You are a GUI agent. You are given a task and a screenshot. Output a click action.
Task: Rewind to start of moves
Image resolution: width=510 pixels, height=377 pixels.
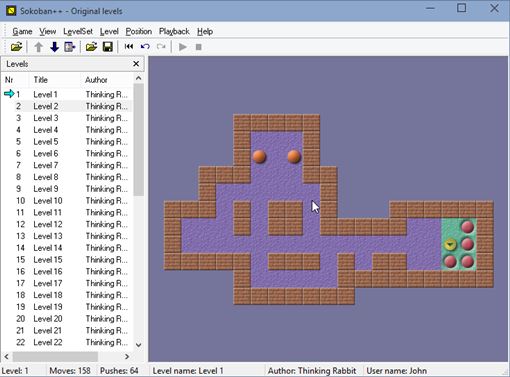click(x=129, y=47)
